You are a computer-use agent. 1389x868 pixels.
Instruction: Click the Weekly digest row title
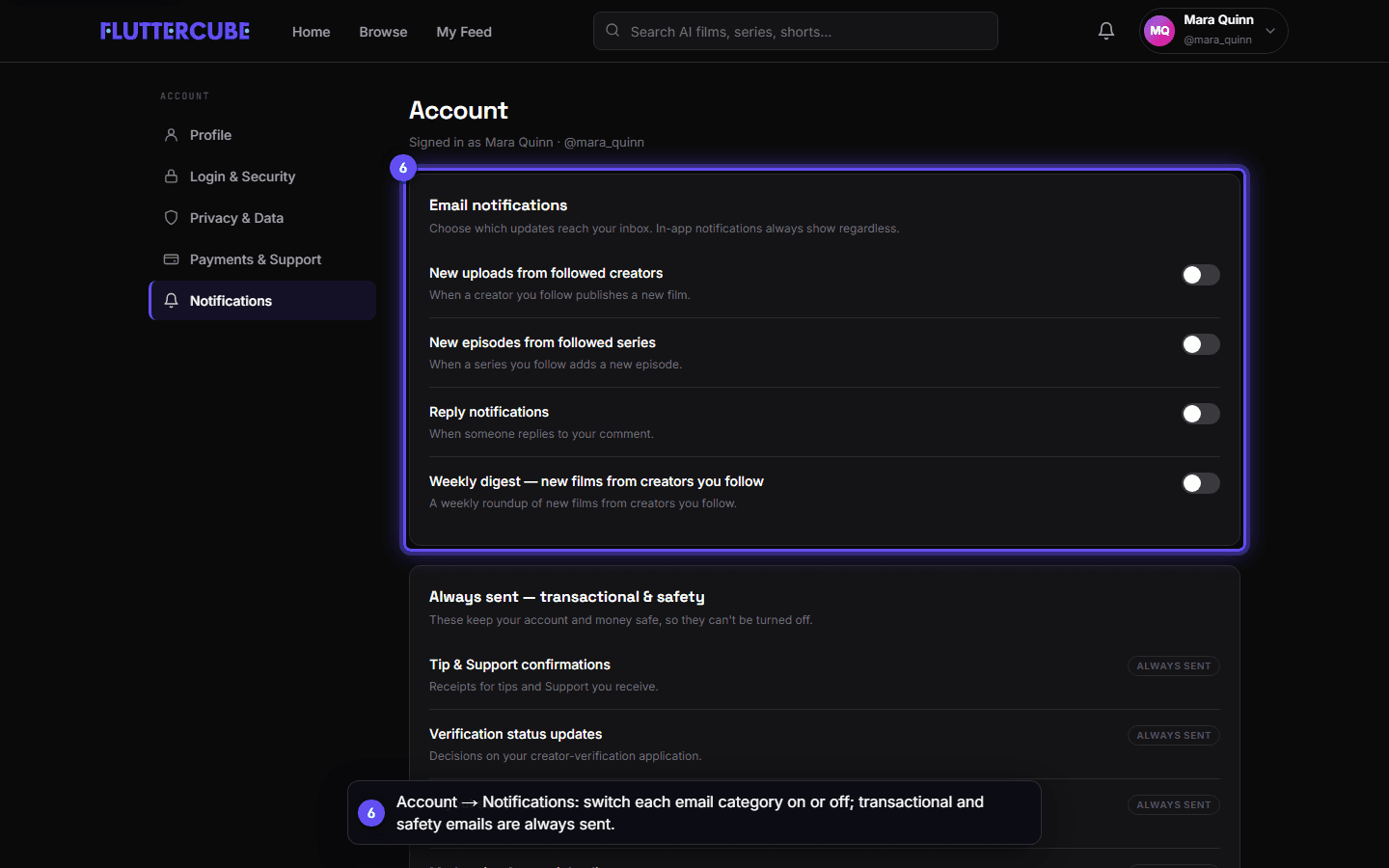596,481
